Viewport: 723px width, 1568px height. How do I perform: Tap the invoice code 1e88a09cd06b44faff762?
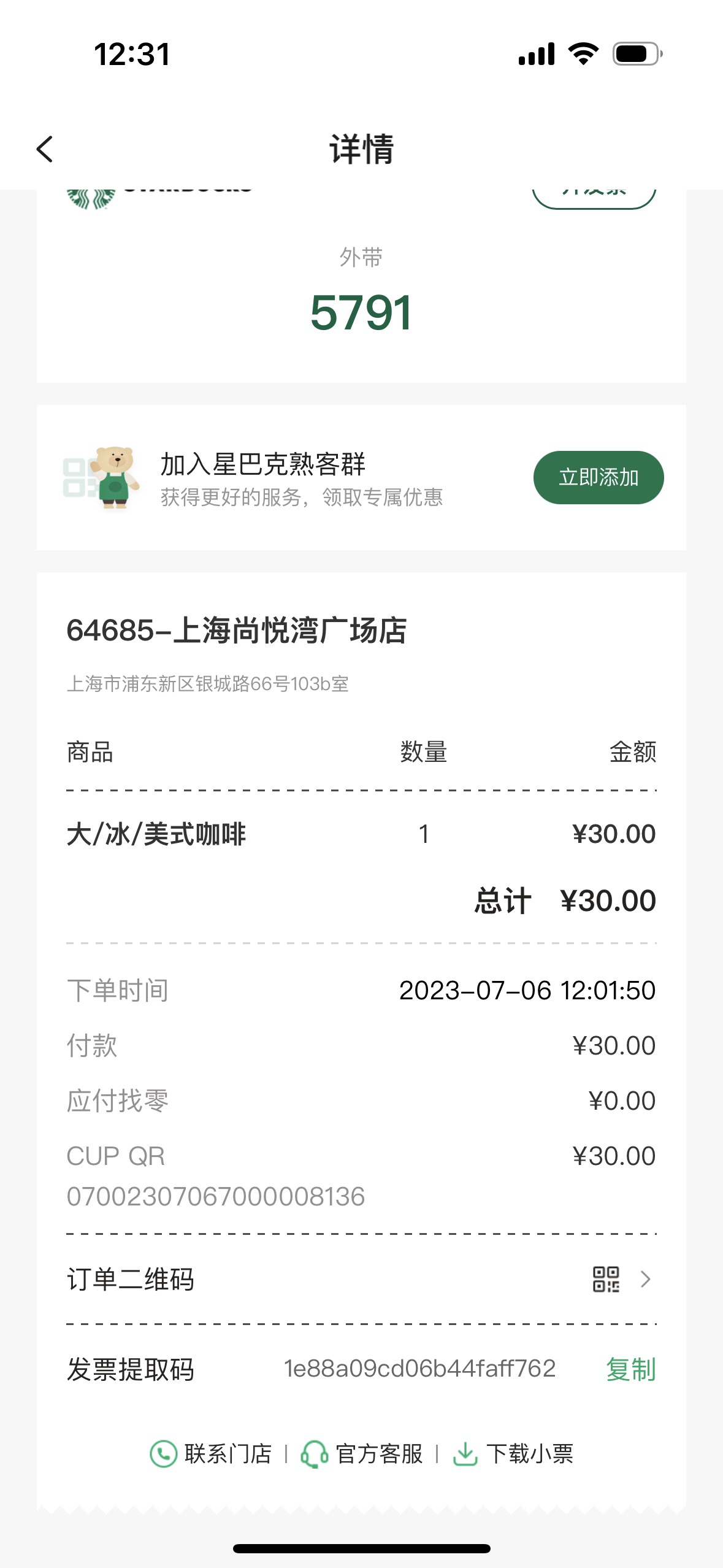point(419,1369)
